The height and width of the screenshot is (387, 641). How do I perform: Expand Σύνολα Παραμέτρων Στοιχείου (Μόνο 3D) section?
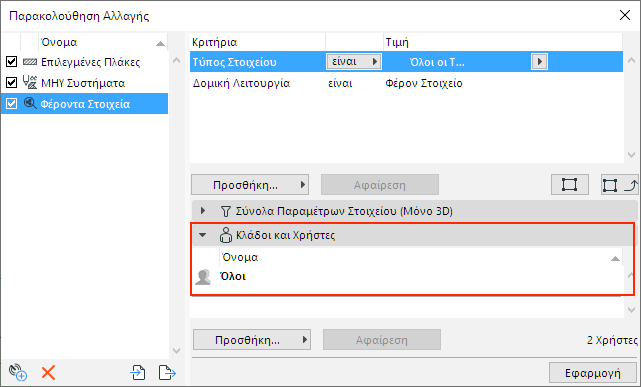pos(202,211)
